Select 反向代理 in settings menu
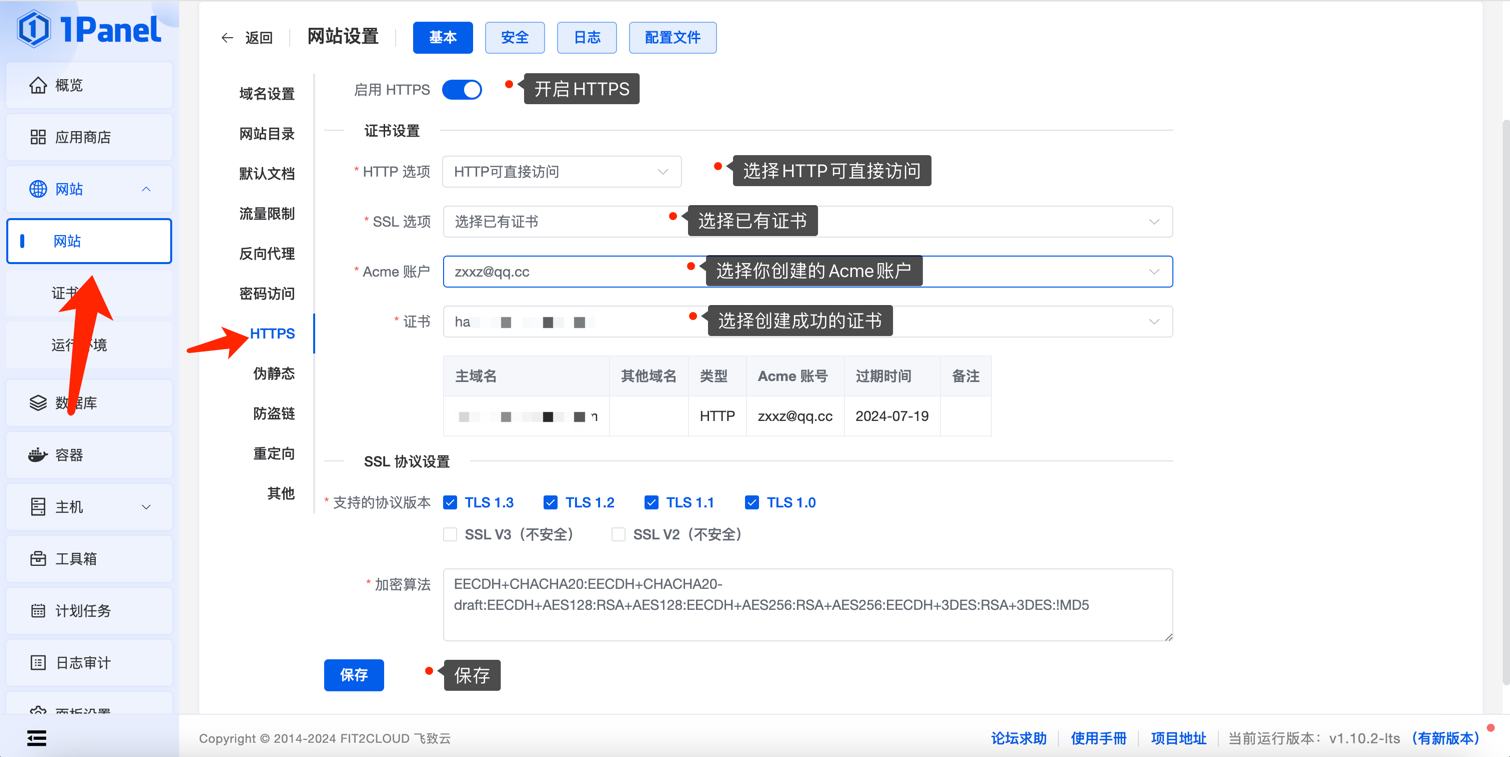 pyautogui.click(x=267, y=254)
